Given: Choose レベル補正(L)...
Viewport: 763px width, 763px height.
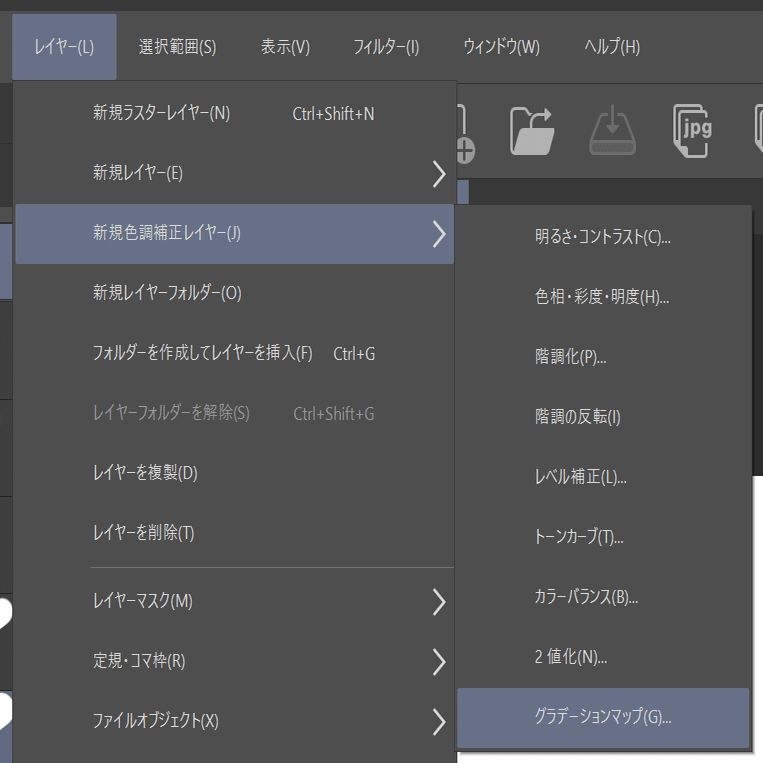Looking at the screenshot, I should [603, 477].
